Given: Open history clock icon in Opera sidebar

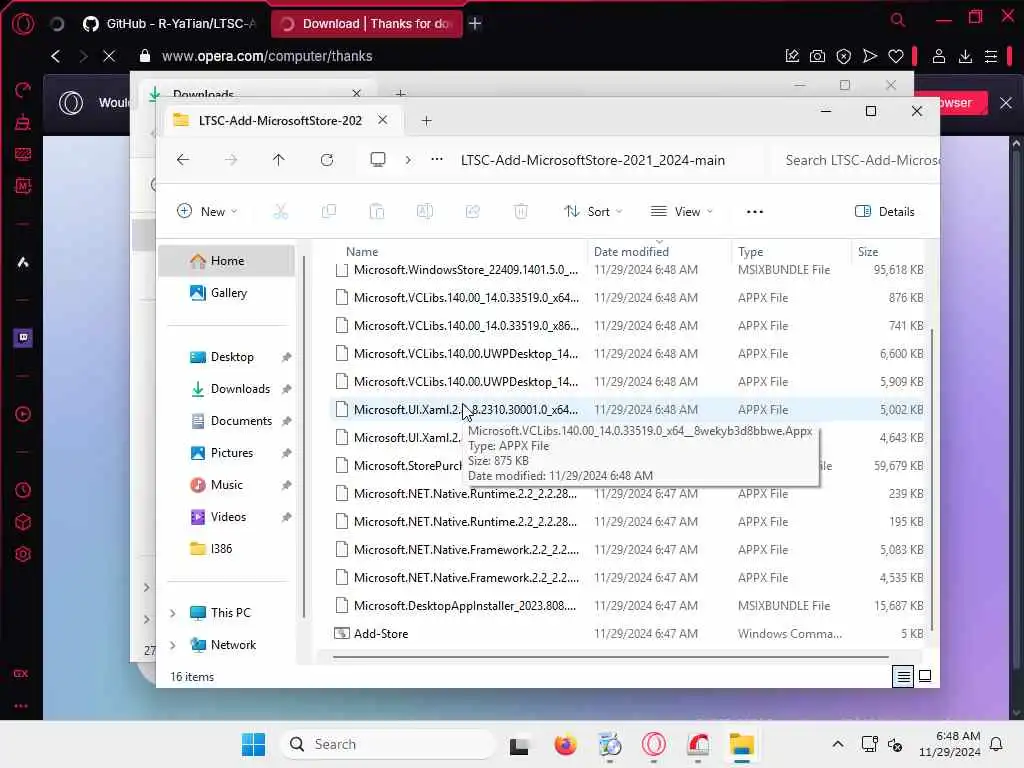Looking at the screenshot, I should [x=23, y=490].
